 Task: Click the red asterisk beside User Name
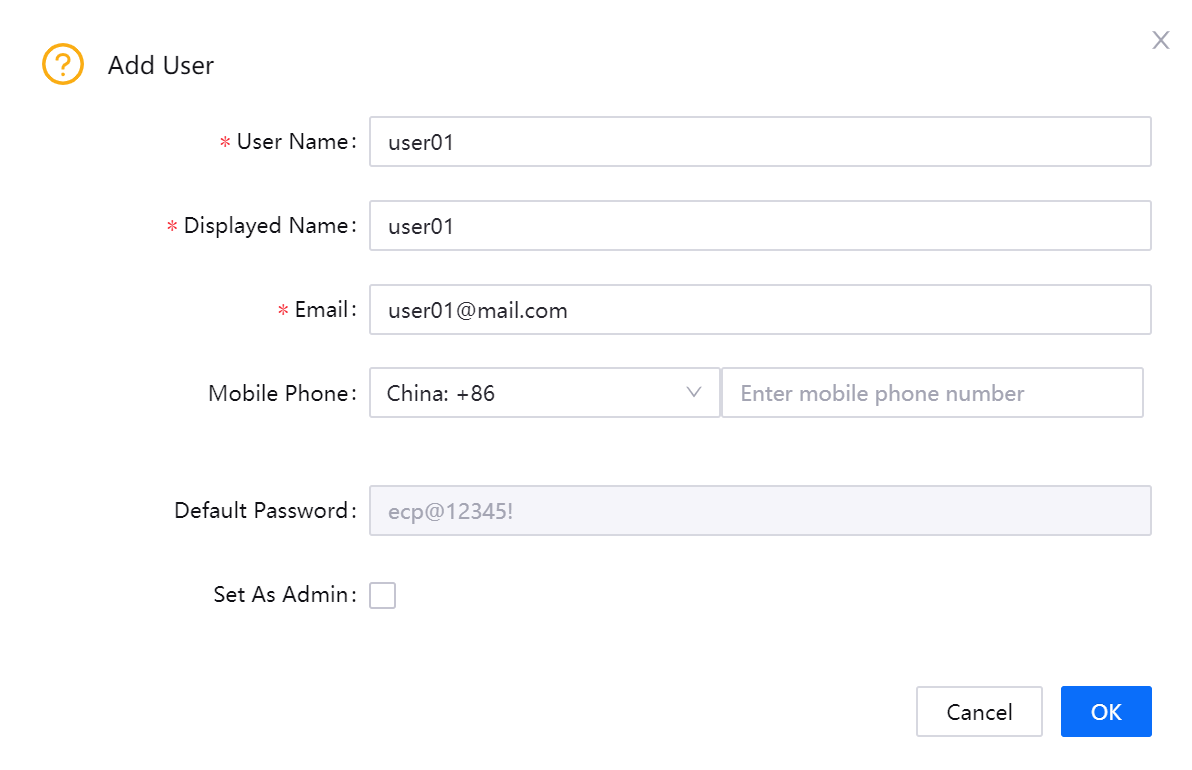tap(225, 143)
